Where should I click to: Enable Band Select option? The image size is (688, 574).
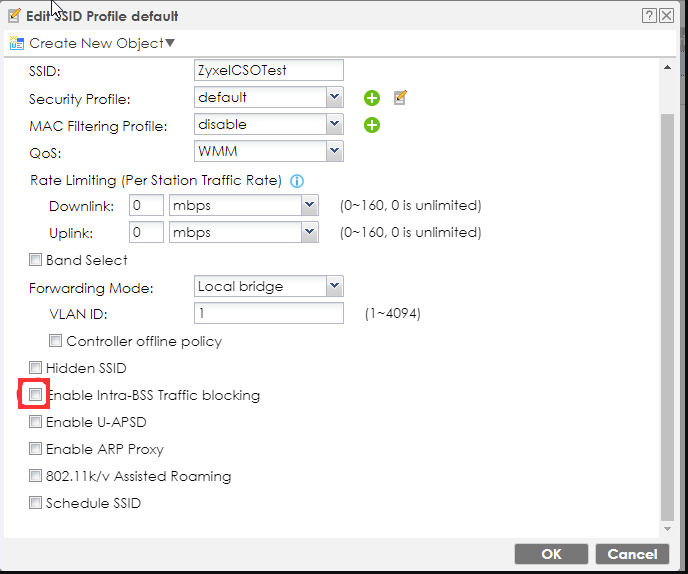pos(36,260)
